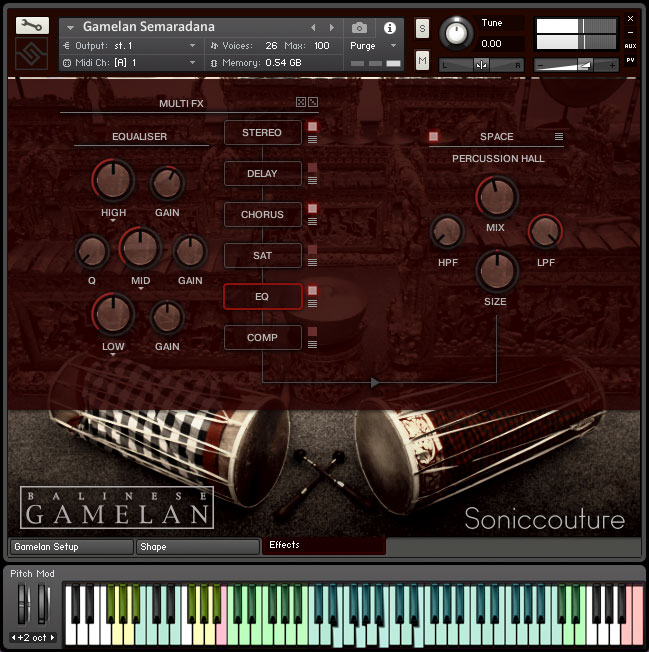649x652 pixels.
Task: Go to the previous instrument preset arrow
Action: pos(313,27)
